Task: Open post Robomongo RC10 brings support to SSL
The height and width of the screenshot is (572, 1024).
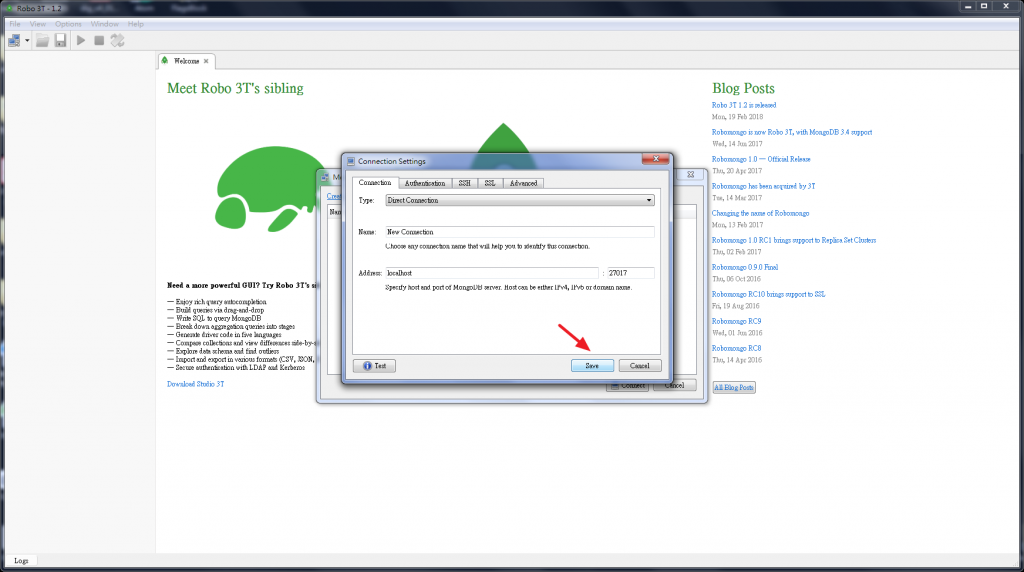Action: point(768,294)
